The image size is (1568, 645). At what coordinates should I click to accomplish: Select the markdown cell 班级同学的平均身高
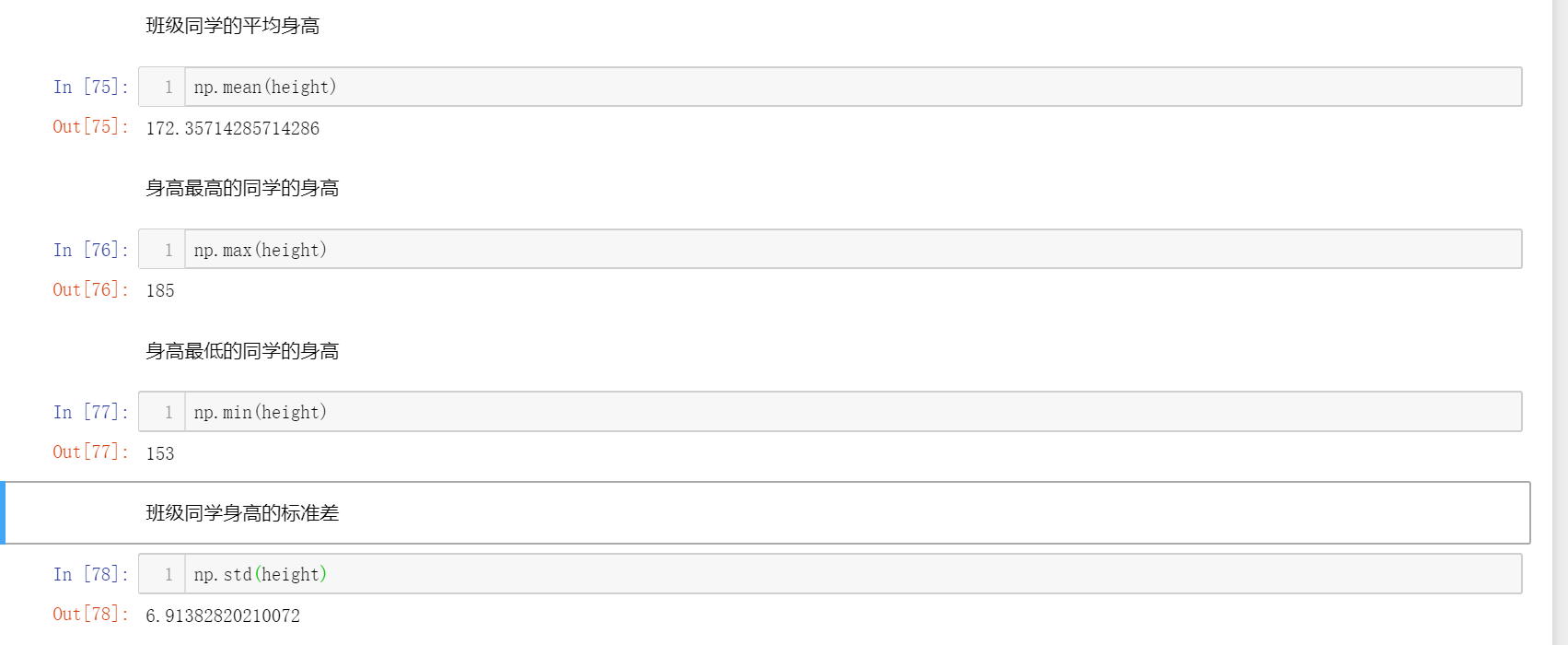pos(233,26)
